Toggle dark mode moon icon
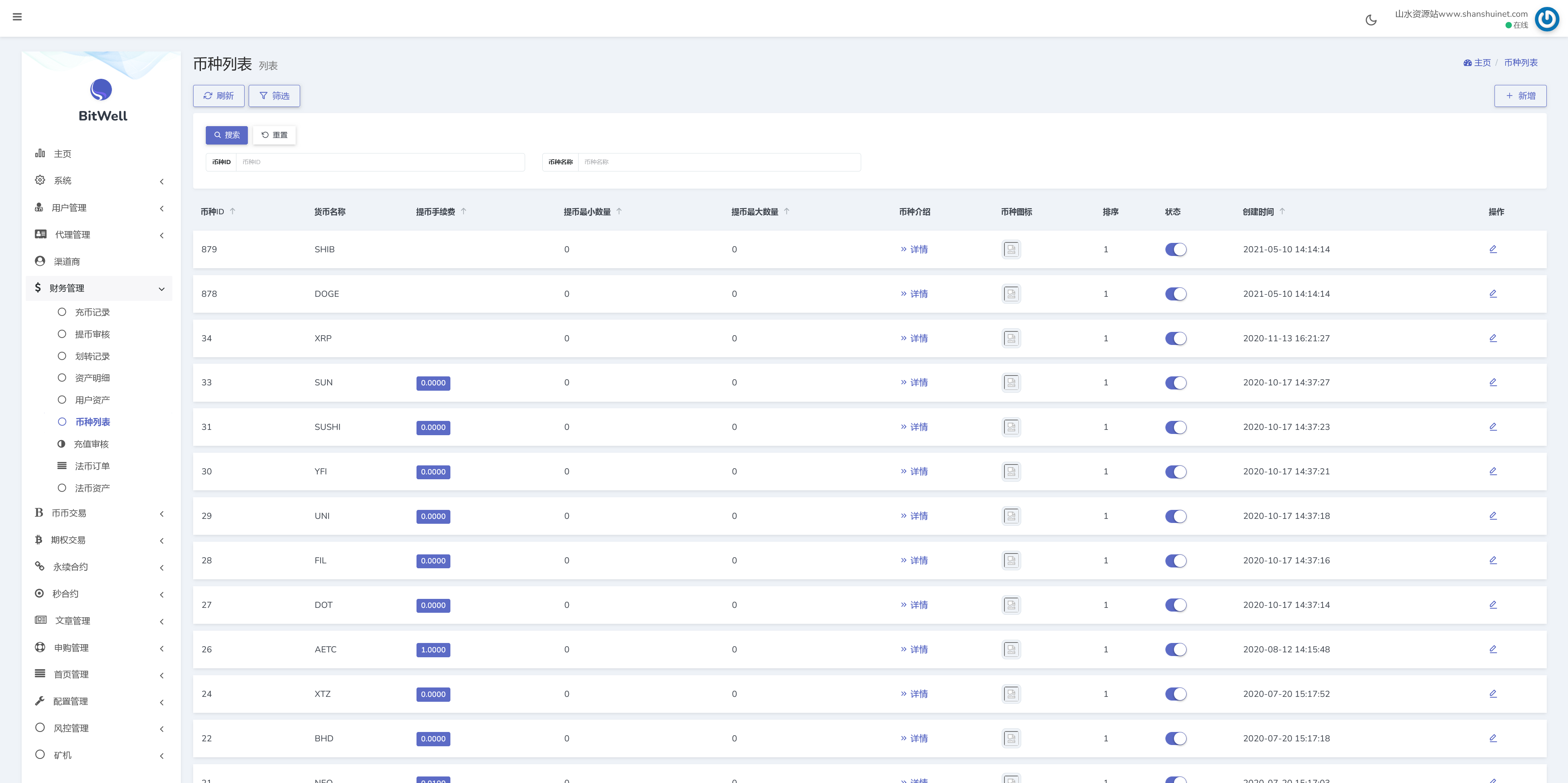 [1371, 20]
